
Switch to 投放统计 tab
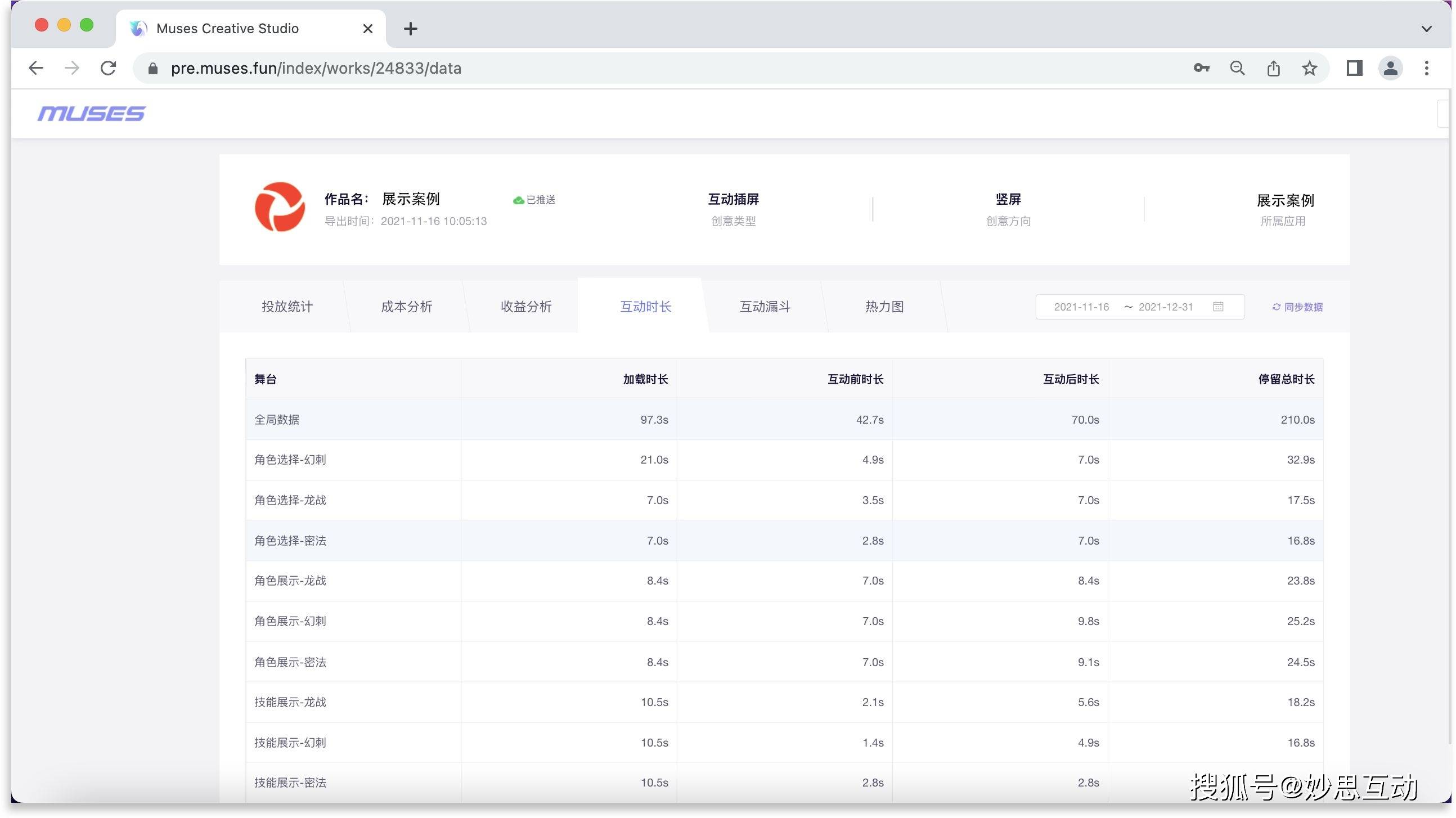pyautogui.click(x=286, y=307)
